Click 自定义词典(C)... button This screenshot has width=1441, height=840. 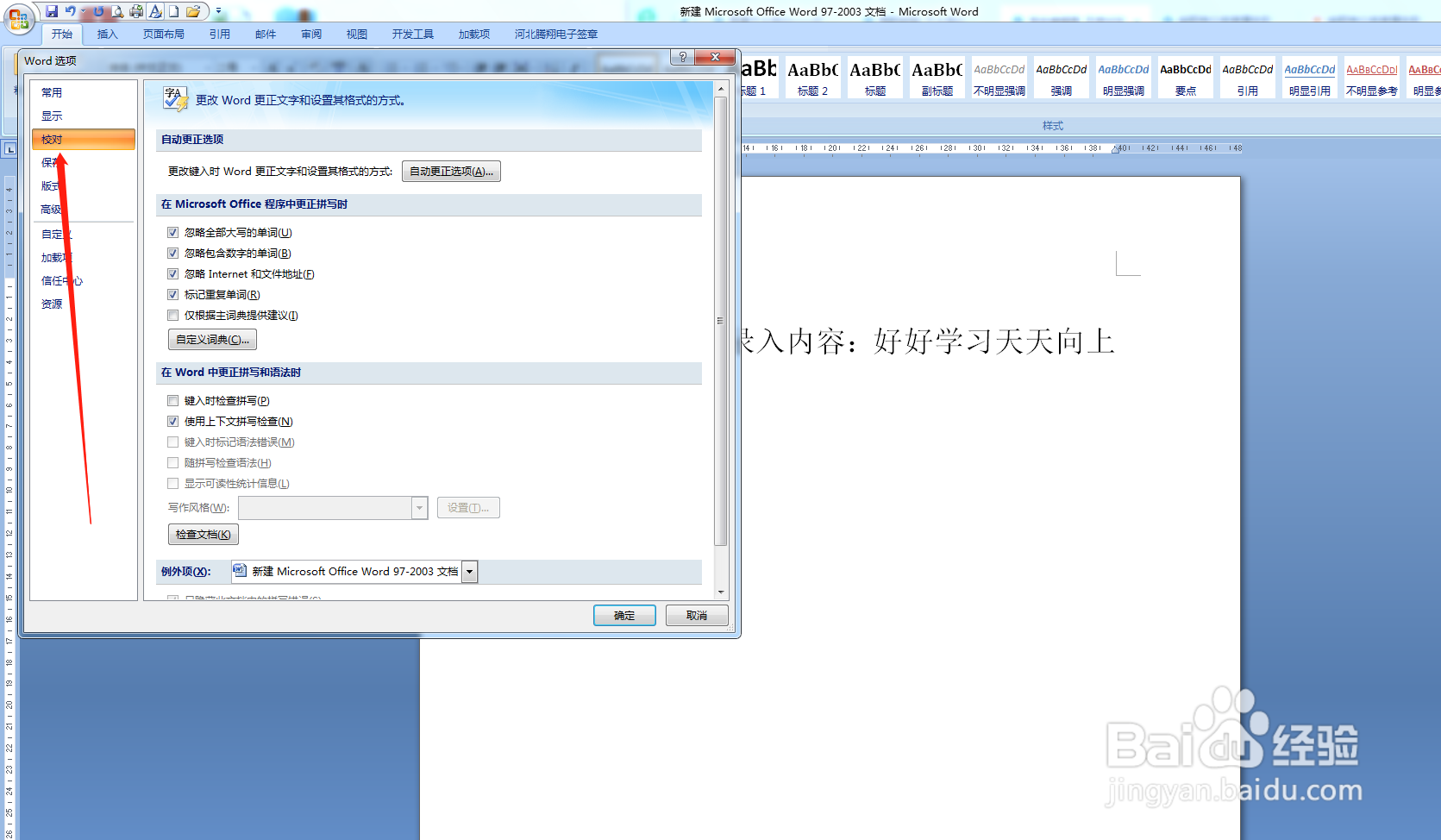coord(212,340)
